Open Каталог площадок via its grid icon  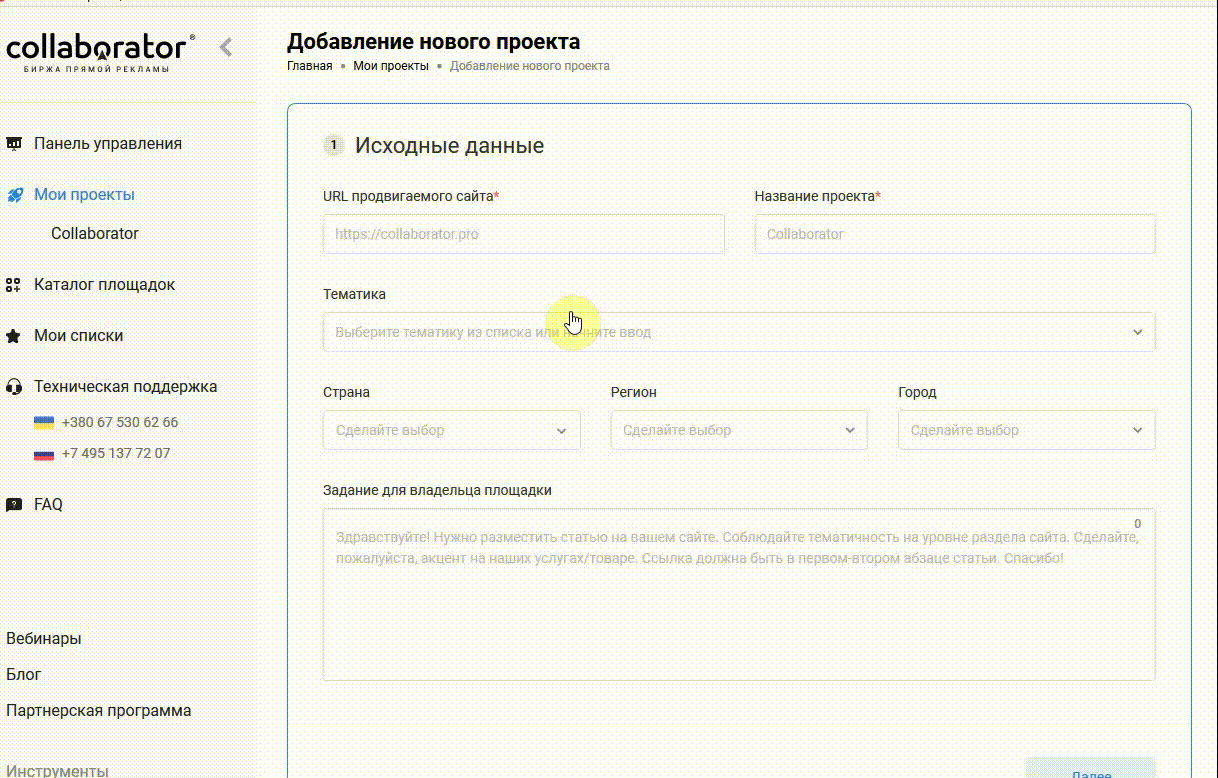(14, 284)
